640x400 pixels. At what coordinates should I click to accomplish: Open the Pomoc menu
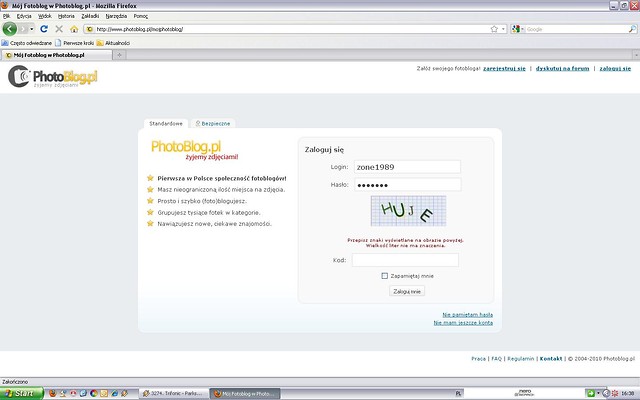141,16
